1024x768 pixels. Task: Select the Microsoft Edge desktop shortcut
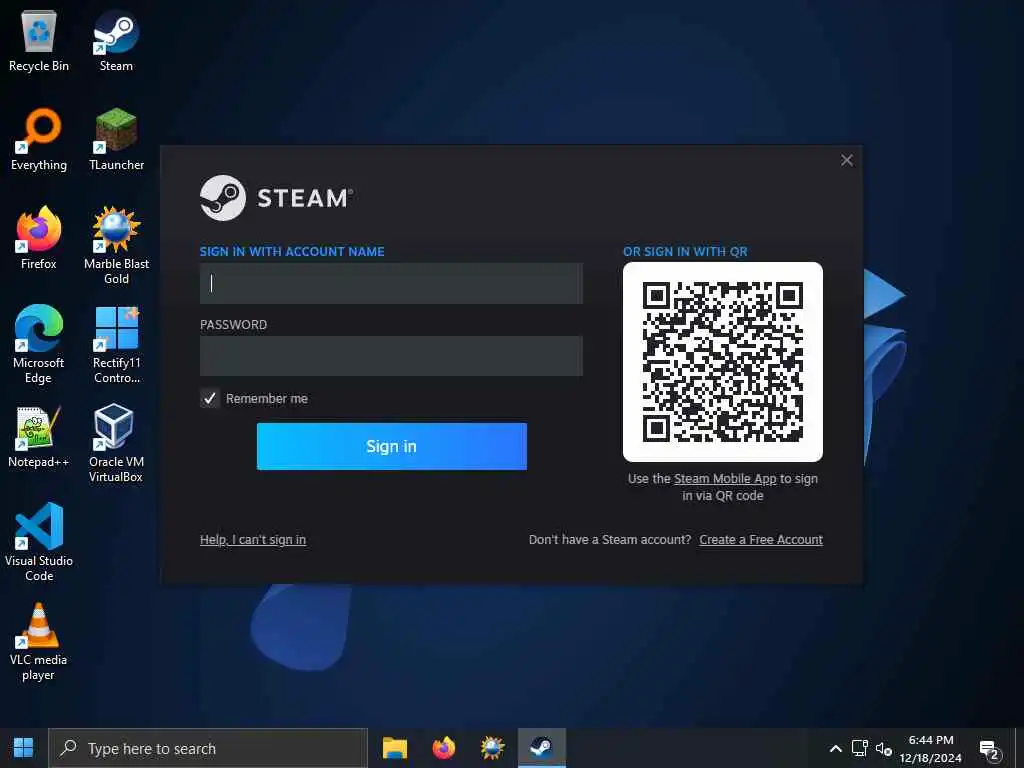coord(39,345)
